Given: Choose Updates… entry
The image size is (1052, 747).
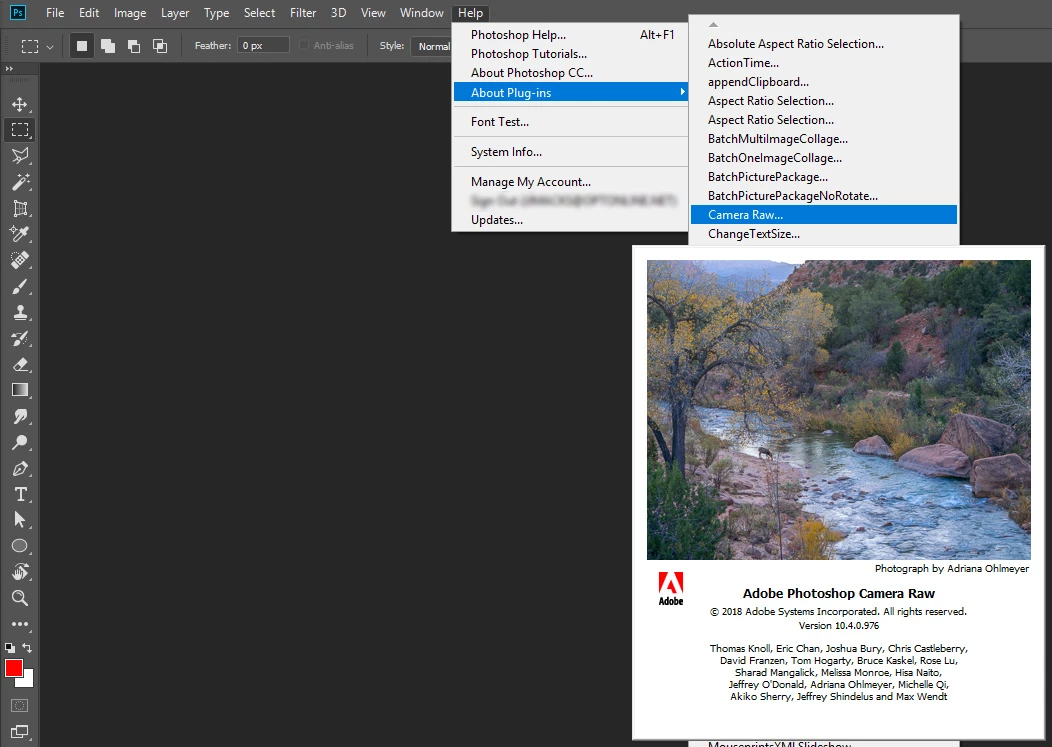Looking at the screenshot, I should [x=571, y=219].
